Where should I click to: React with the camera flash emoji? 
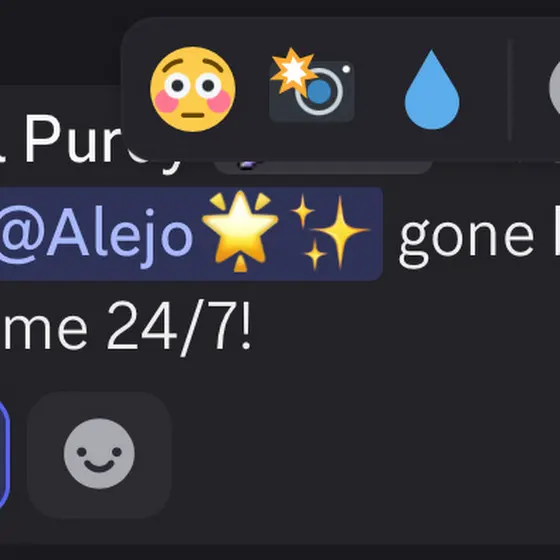[x=312, y=86]
